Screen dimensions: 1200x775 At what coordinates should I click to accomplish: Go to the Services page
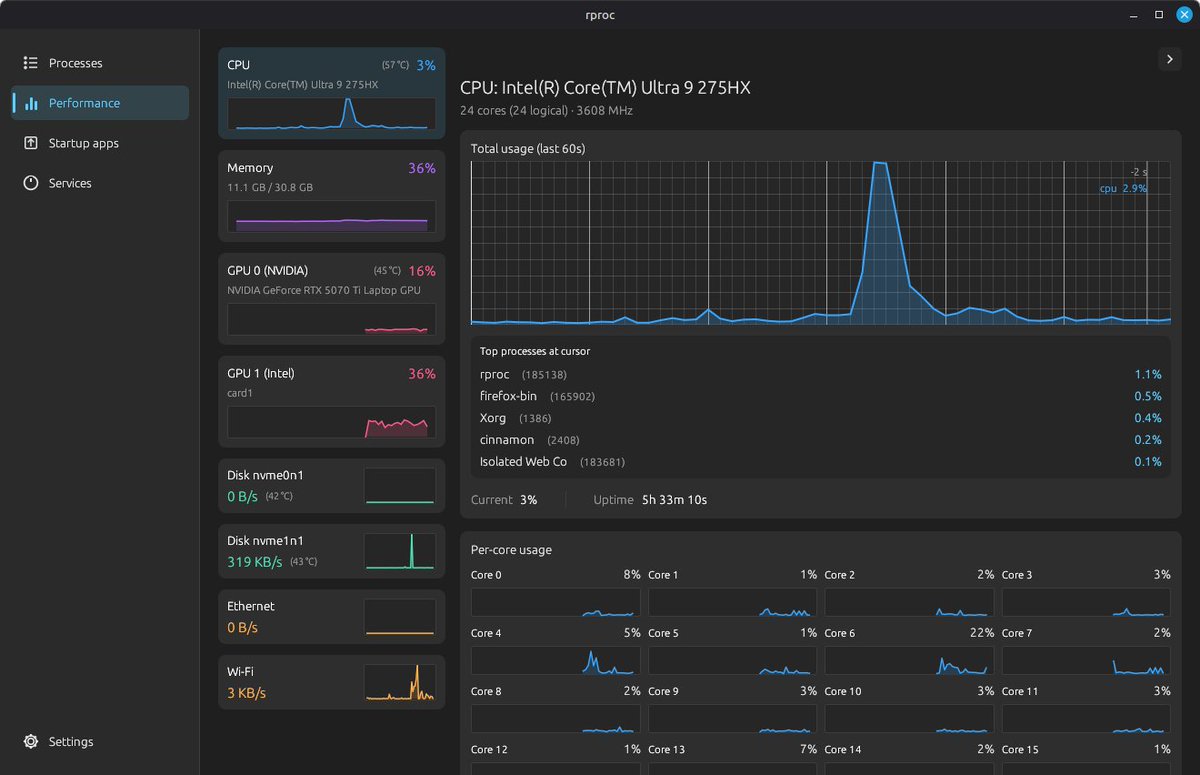pos(100,183)
